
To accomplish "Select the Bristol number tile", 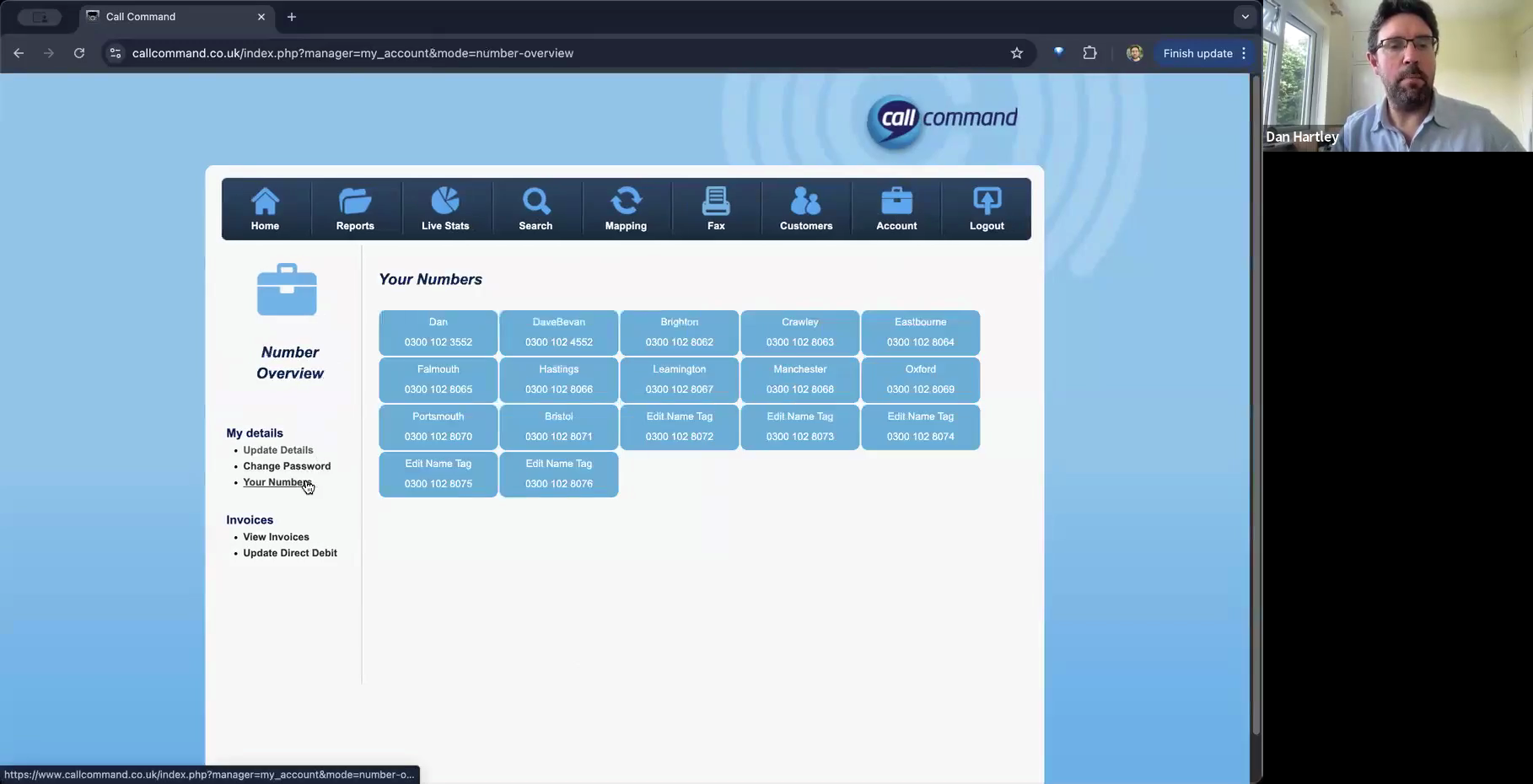I will tap(559, 427).
